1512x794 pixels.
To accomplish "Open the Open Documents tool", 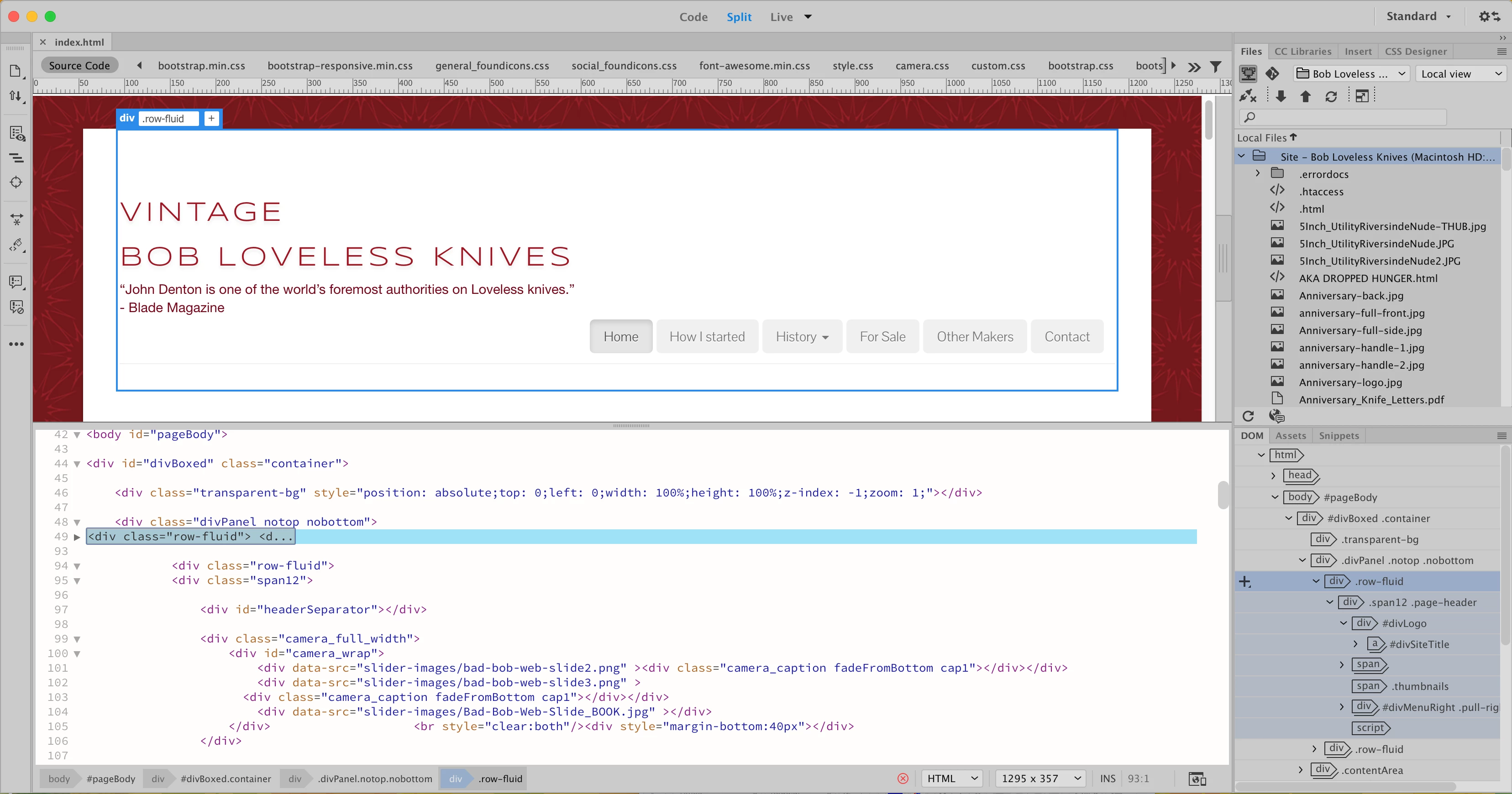I will coord(15,71).
